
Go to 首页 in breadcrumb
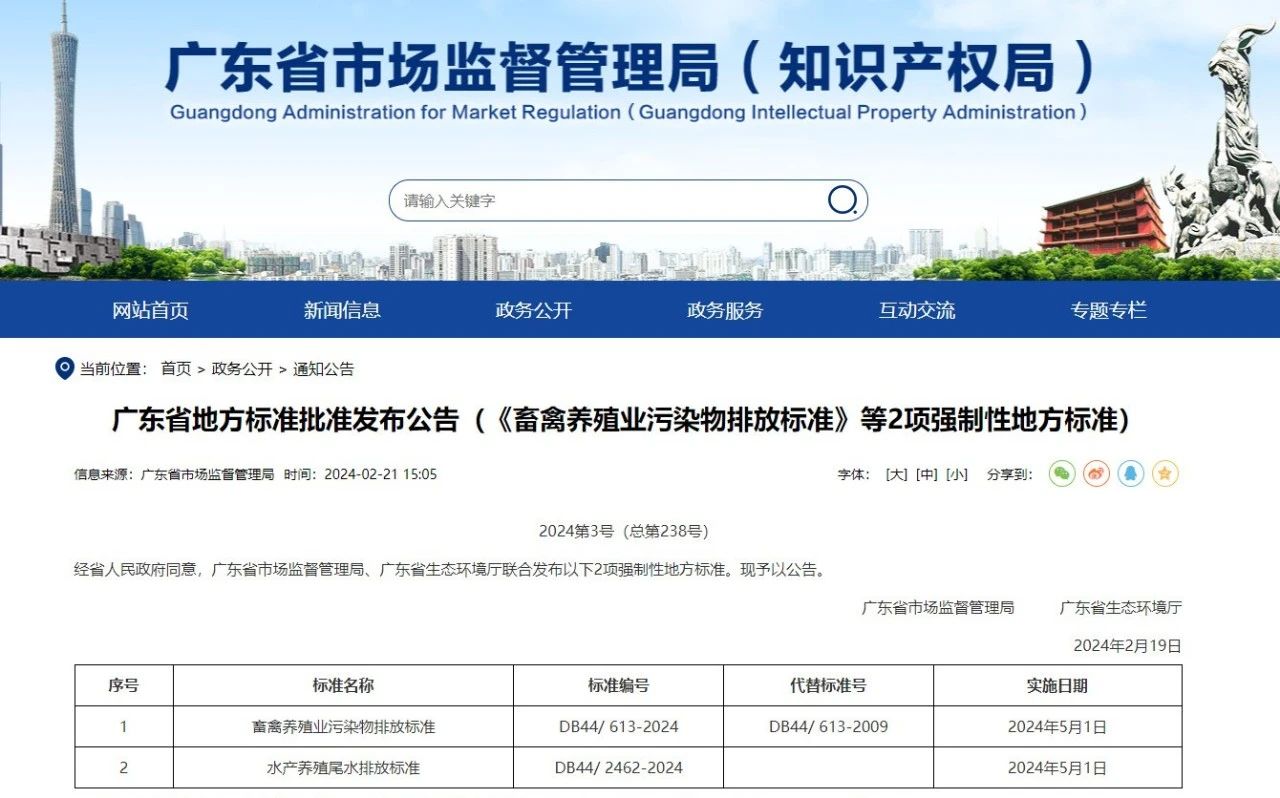tap(176, 369)
